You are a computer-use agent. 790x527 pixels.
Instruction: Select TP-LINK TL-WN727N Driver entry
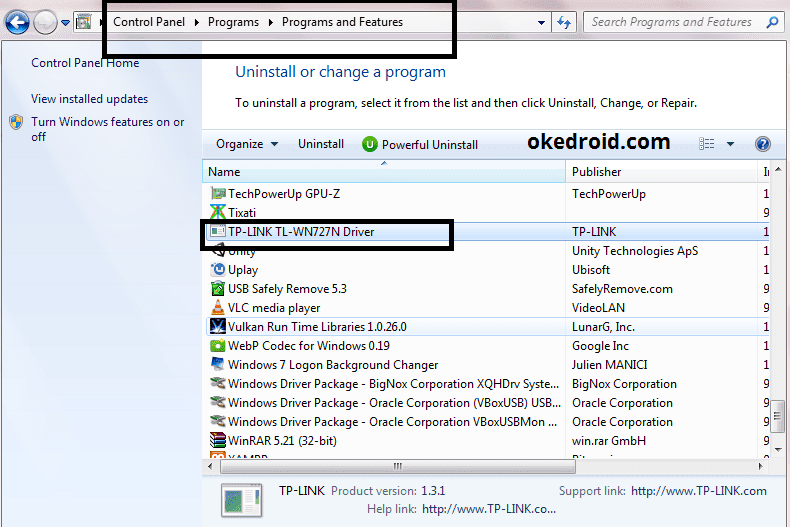coord(301,232)
